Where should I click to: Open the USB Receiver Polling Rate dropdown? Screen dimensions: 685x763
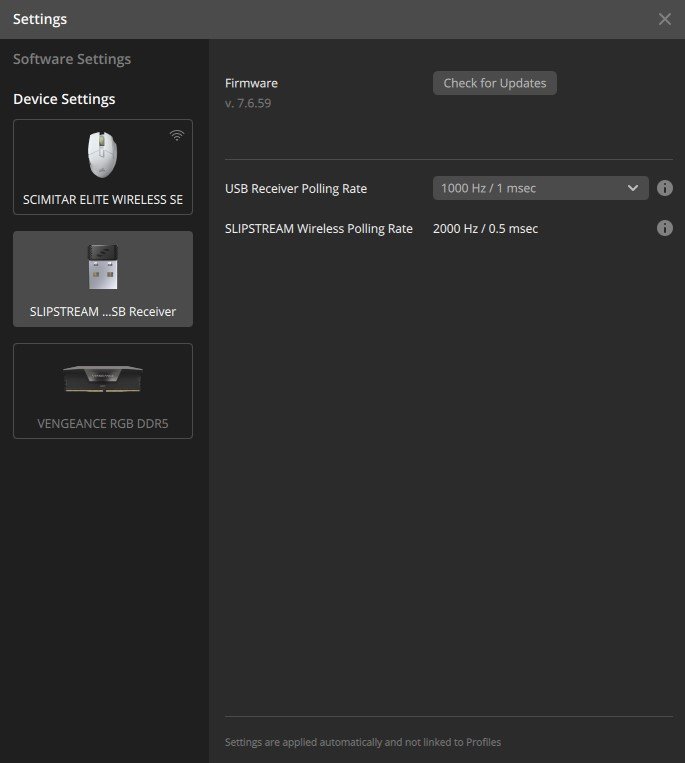pos(541,188)
